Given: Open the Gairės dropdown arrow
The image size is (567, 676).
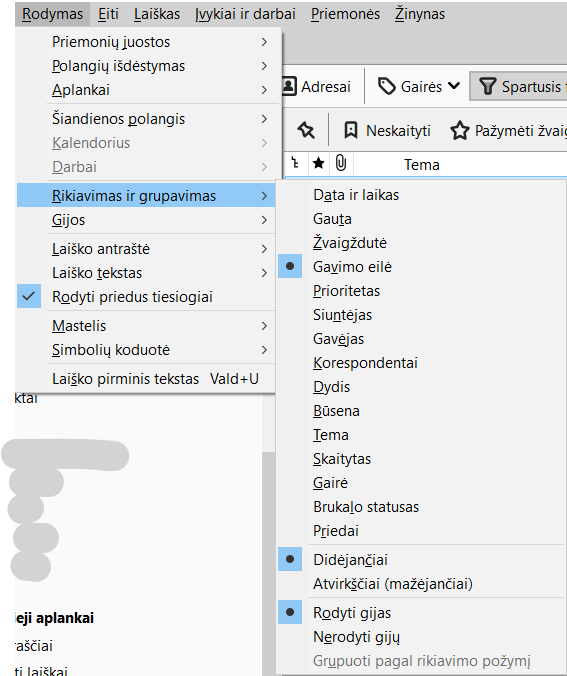Looking at the screenshot, I should 454,86.
